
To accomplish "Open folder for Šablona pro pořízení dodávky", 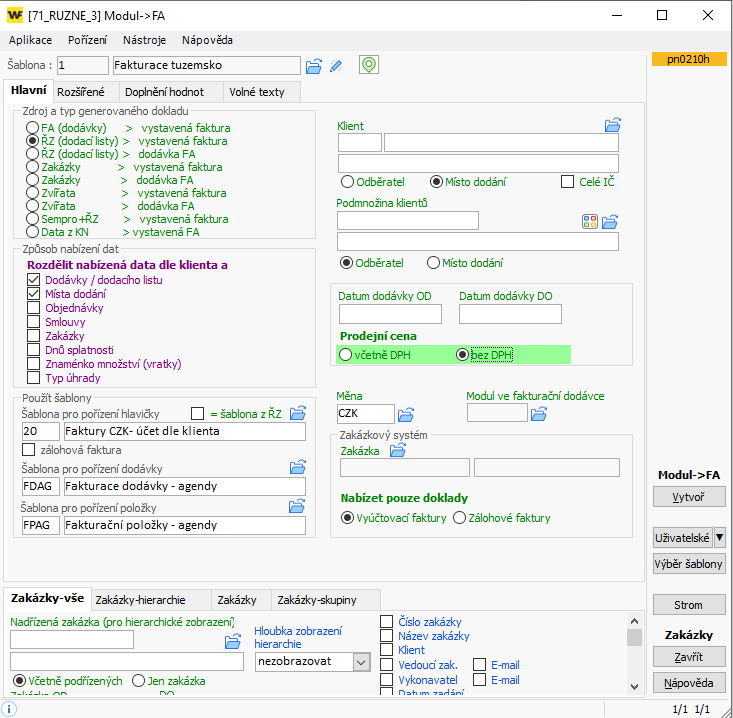I will [x=298, y=467].
